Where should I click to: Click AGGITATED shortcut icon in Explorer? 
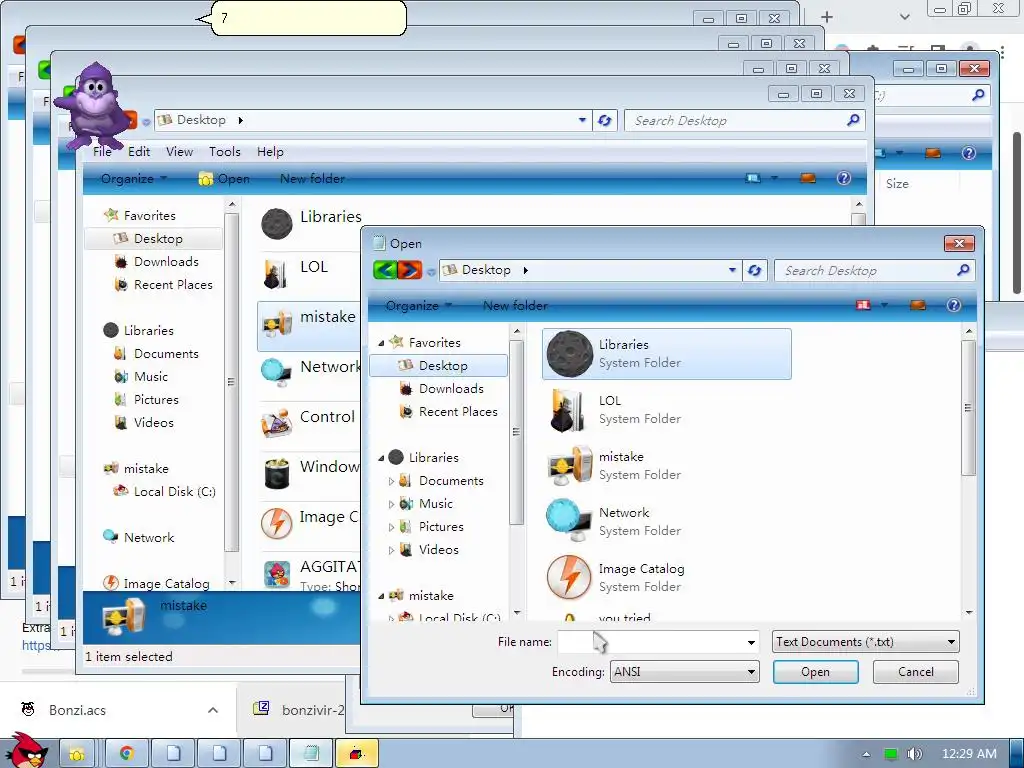277,574
